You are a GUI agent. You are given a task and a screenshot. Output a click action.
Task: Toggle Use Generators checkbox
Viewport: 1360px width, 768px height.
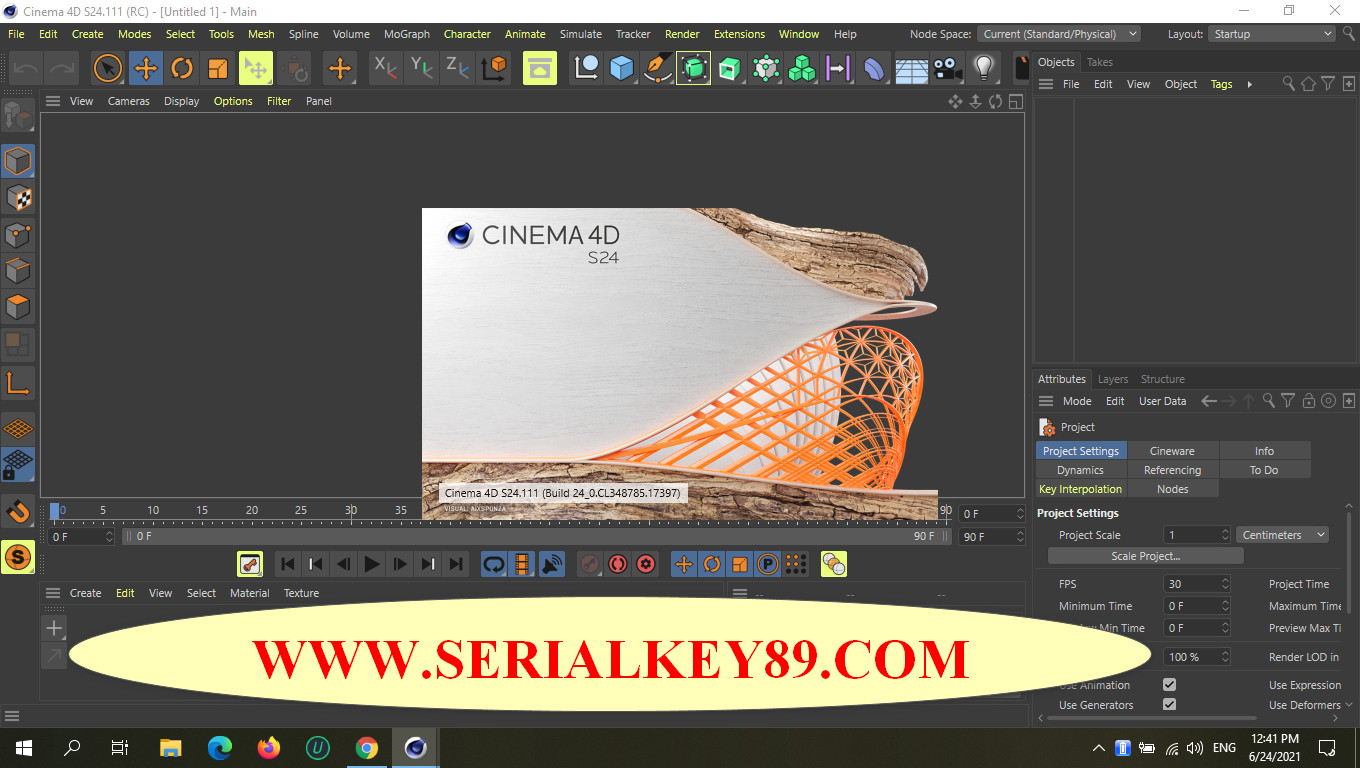click(x=1169, y=705)
